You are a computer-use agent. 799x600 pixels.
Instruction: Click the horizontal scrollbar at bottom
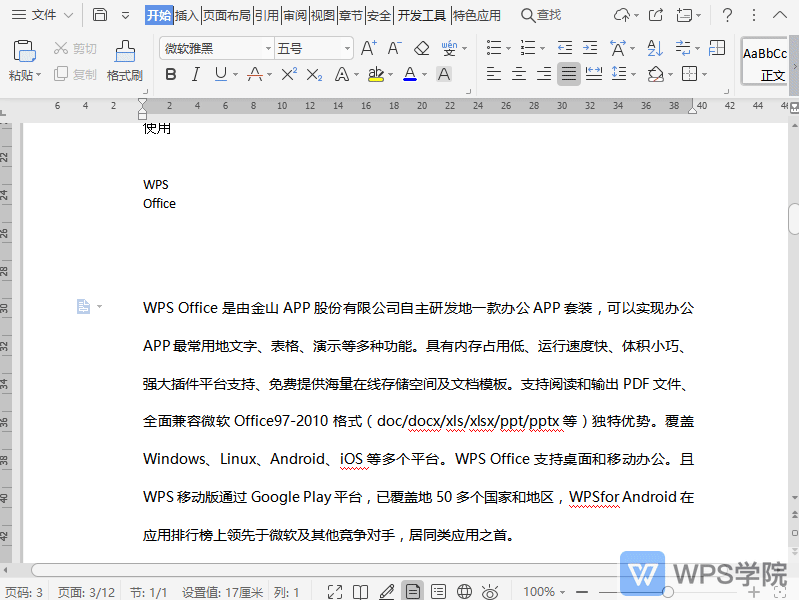click(326, 569)
